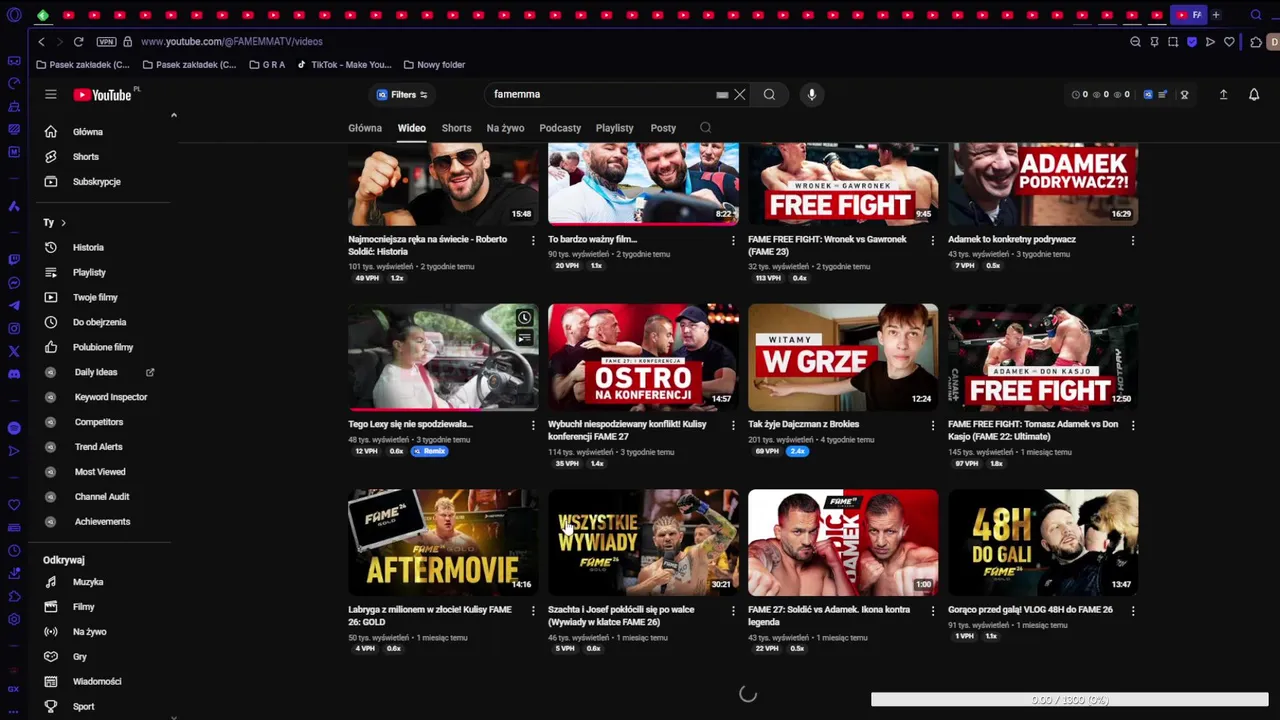Open G R A bookmark folder
The image size is (1280, 720).
point(267,64)
